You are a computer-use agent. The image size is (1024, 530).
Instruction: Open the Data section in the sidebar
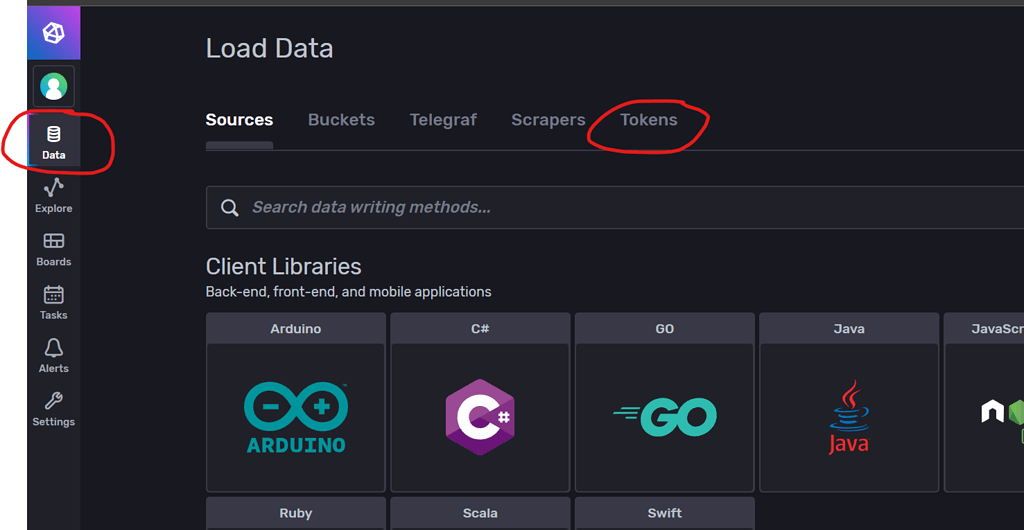(x=54, y=143)
